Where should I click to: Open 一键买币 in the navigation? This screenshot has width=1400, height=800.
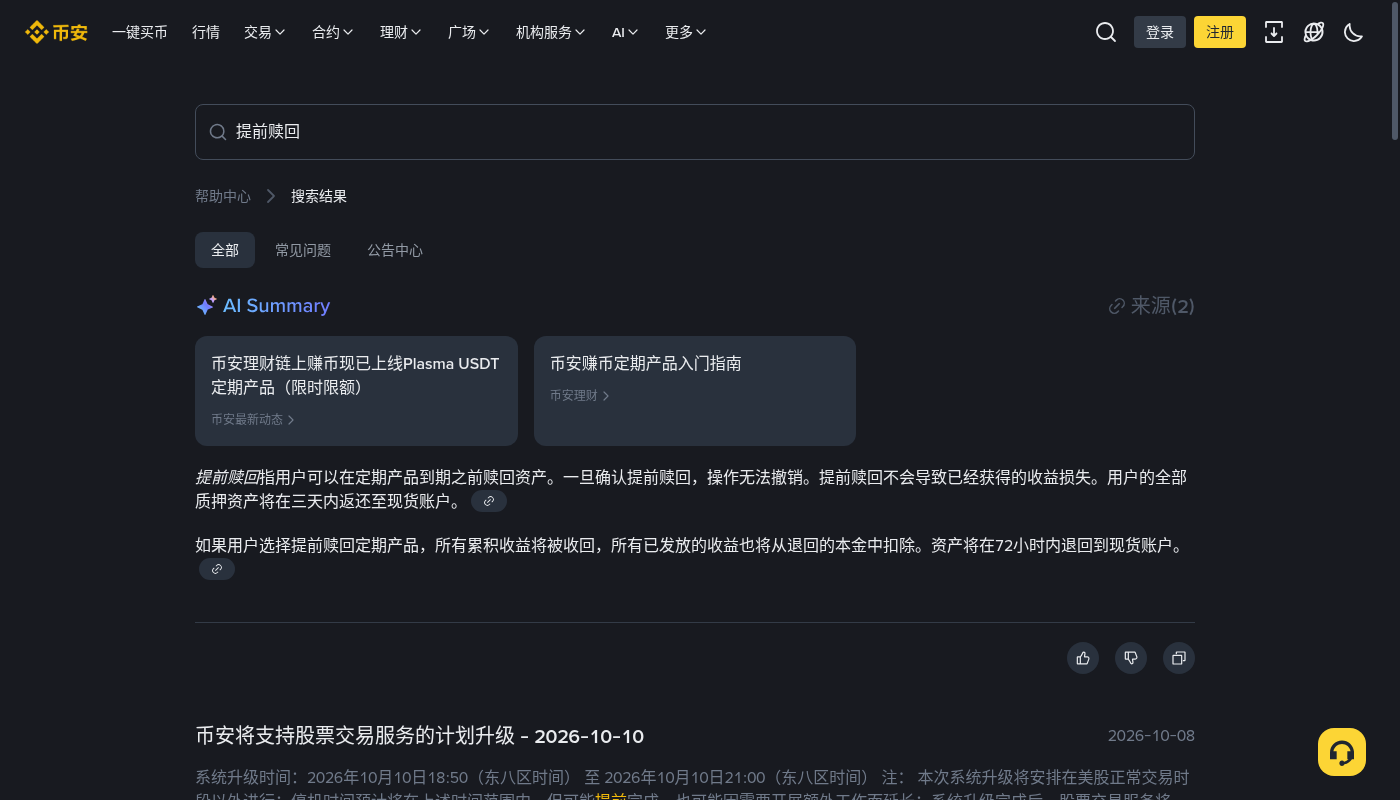click(140, 32)
